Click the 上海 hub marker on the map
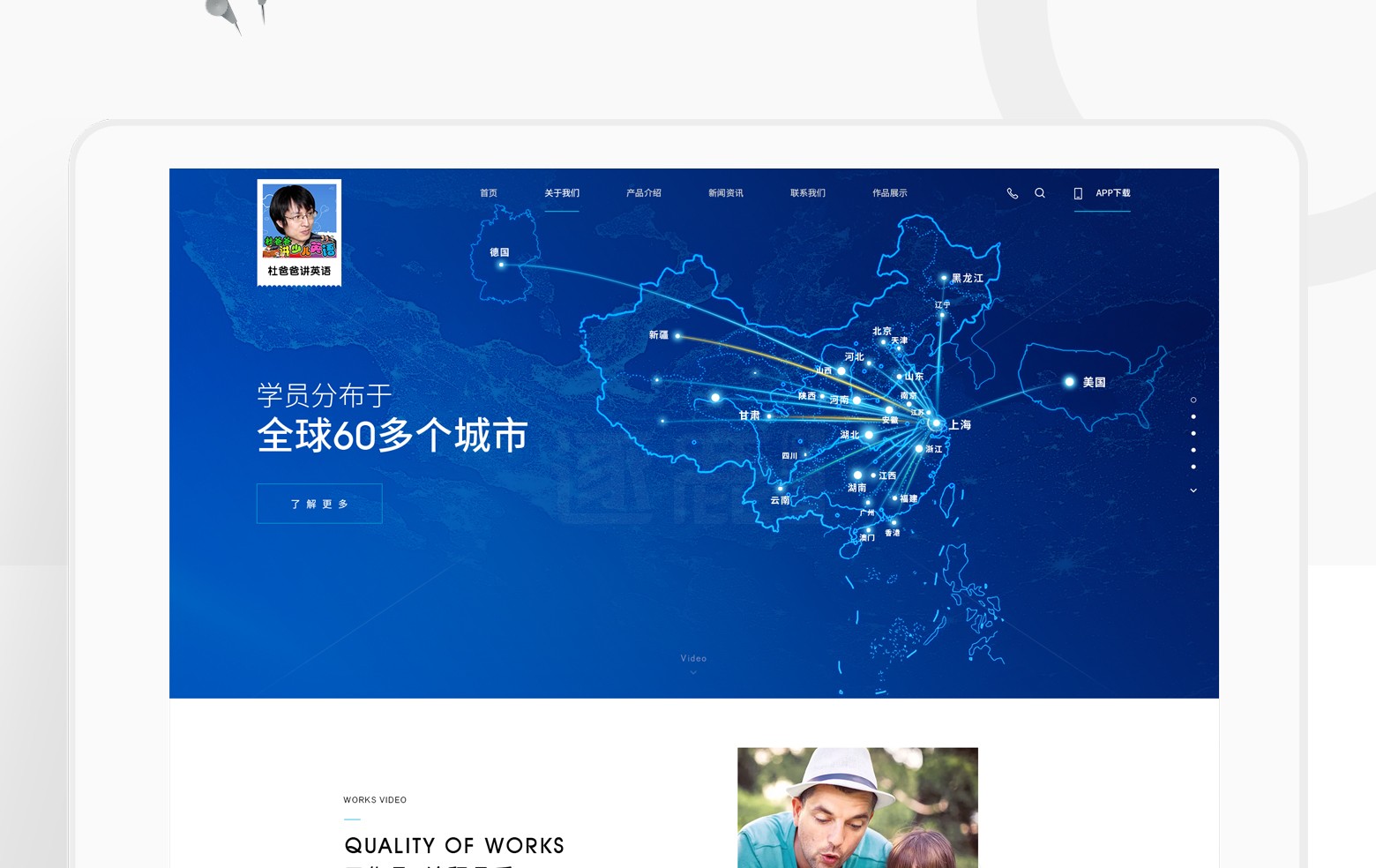The height and width of the screenshot is (868, 1376). pos(936,423)
